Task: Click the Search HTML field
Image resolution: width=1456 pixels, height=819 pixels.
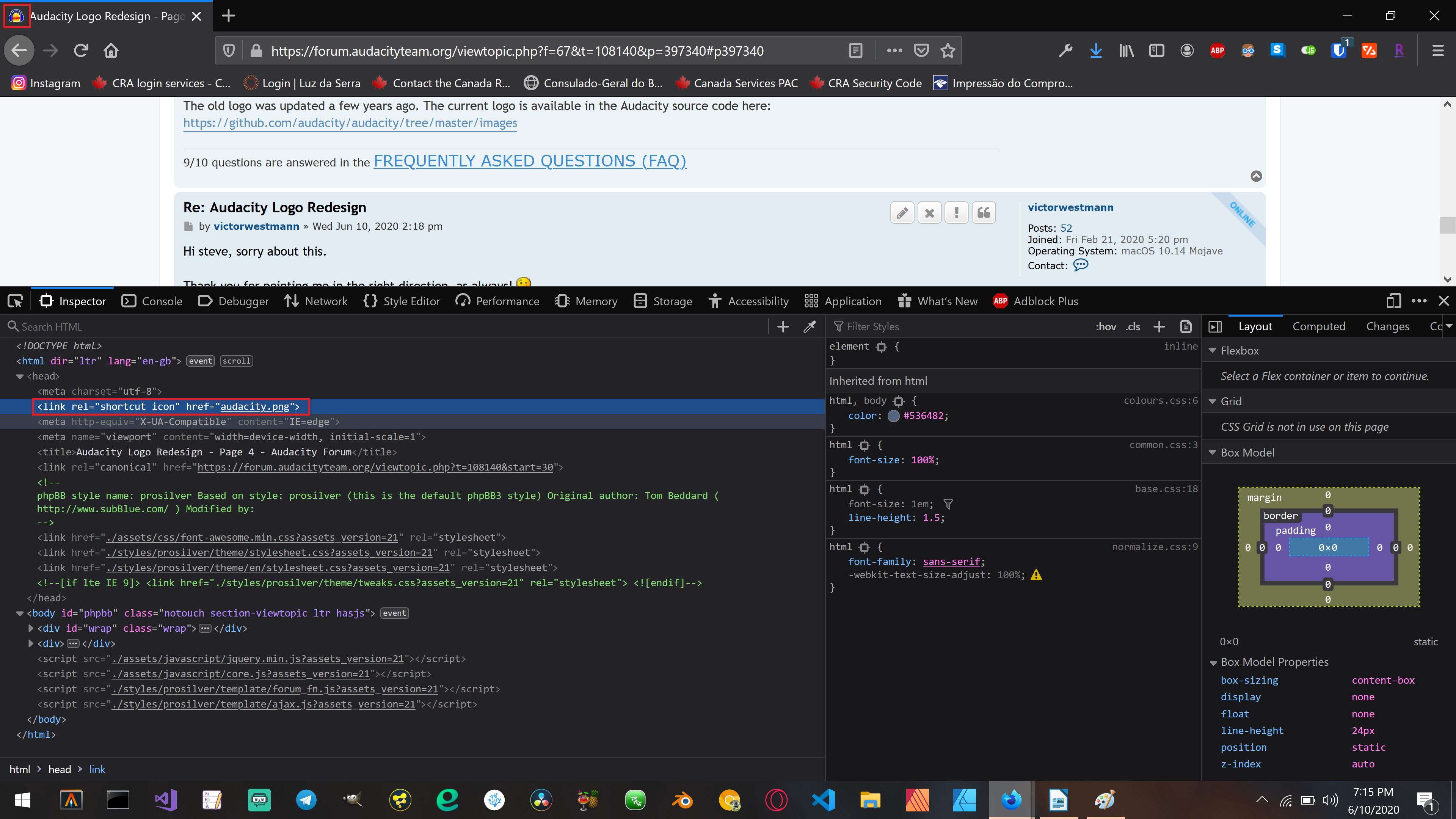Action: click(384, 327)
